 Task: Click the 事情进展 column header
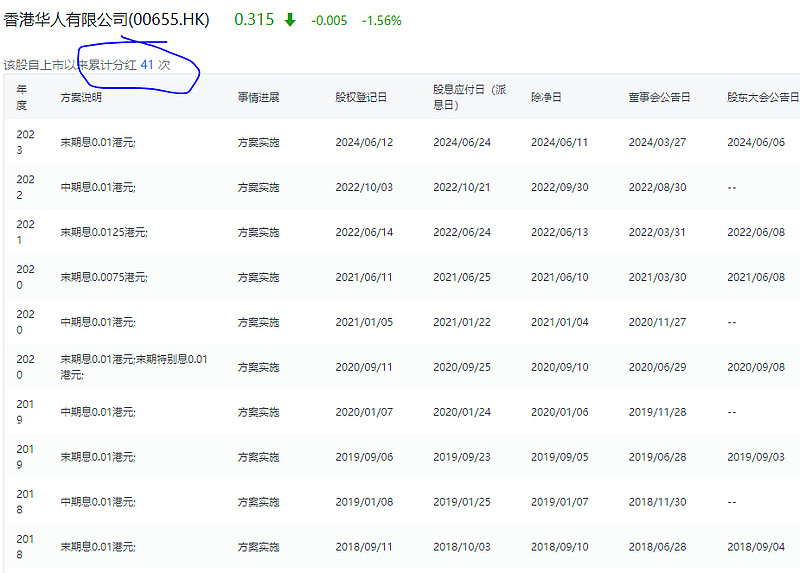[258, 97]
